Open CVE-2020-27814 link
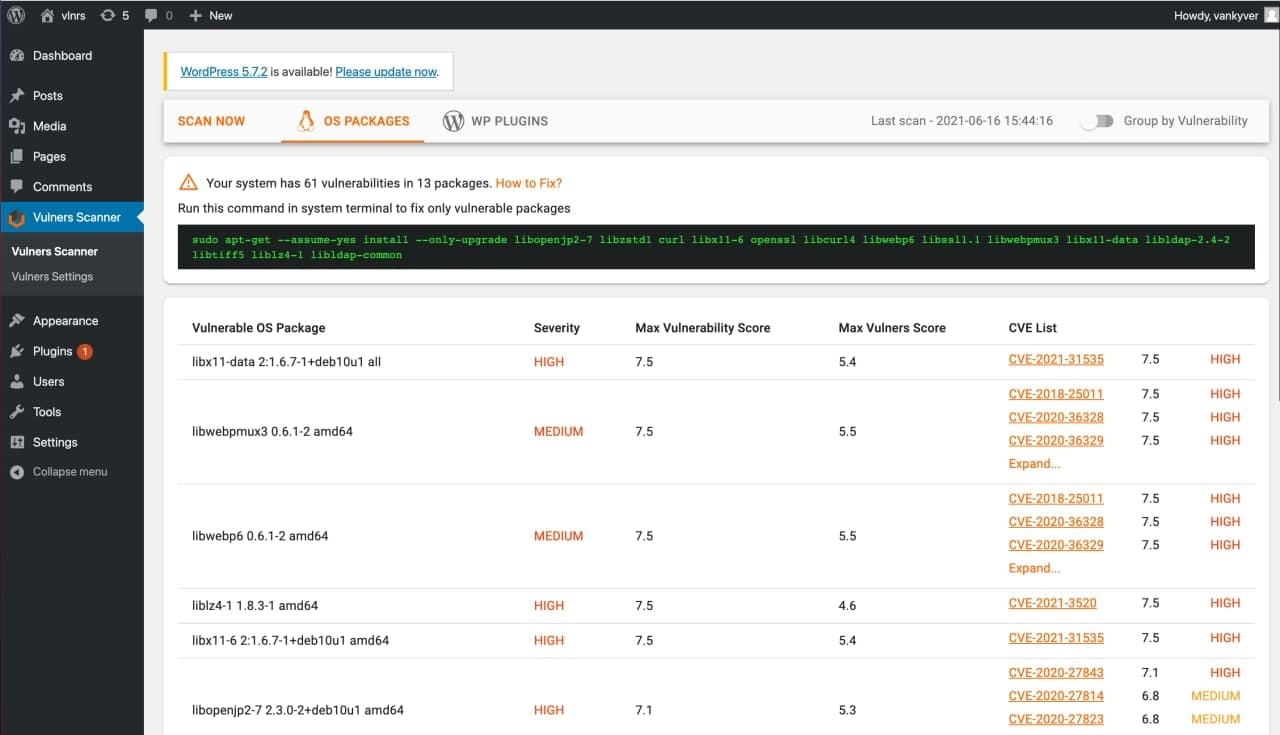 [1056, 696]
